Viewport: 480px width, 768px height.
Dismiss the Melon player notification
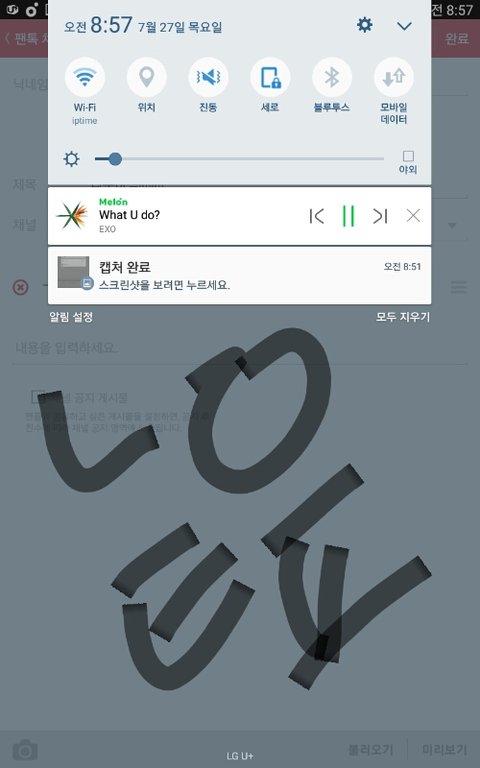(413, 216)
